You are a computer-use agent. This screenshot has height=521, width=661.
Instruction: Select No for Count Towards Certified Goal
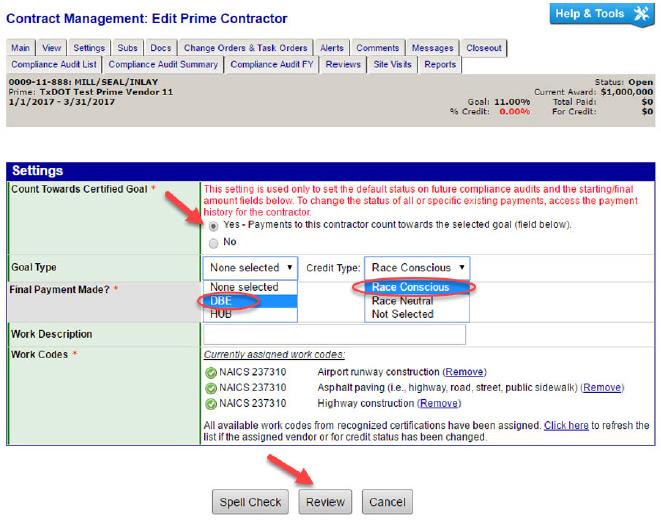point(214,242)
